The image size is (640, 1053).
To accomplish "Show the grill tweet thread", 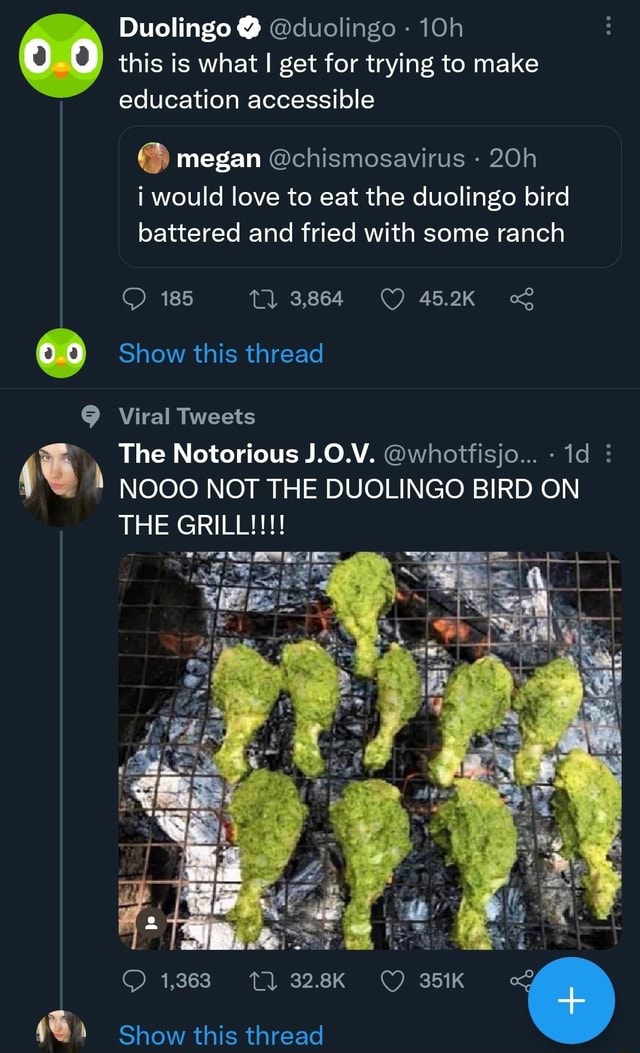I will (221, 1035).
